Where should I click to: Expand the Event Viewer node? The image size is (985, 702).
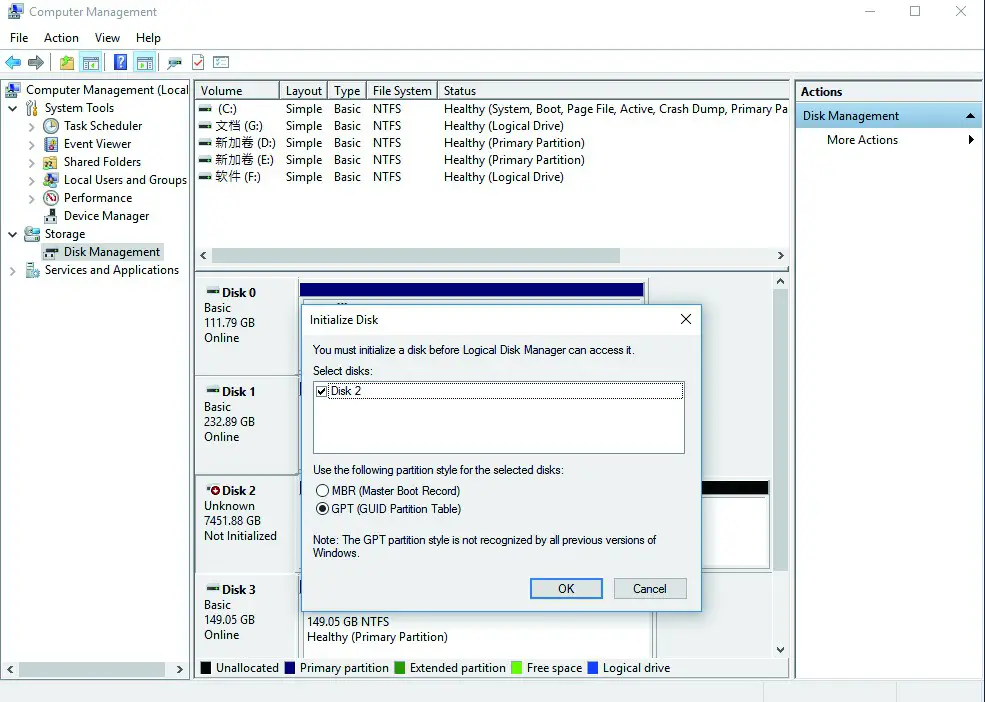31,145
